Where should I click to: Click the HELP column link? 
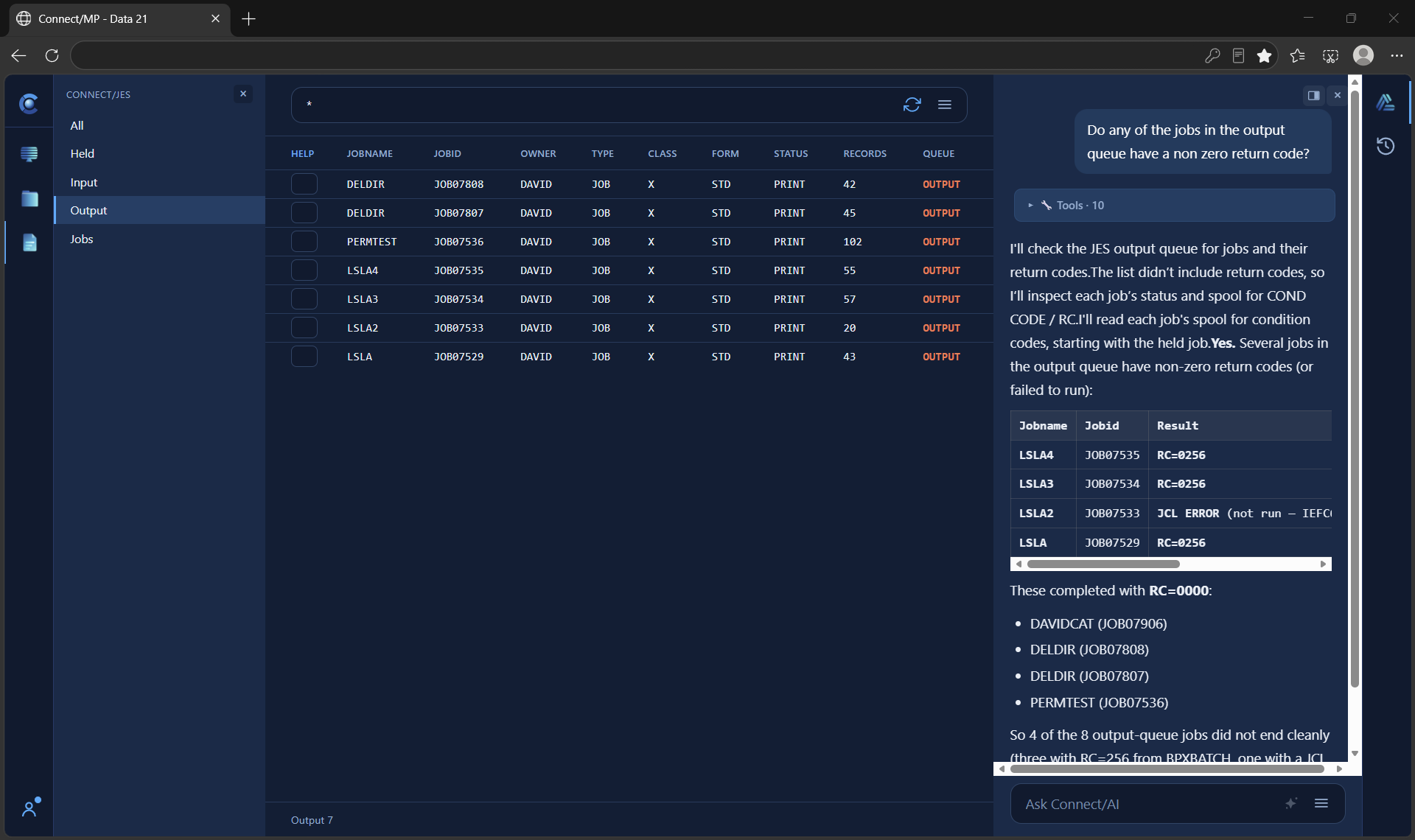302,154
